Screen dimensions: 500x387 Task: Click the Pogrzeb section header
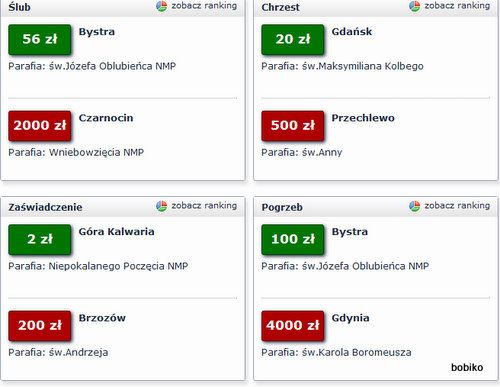point(282,207)
